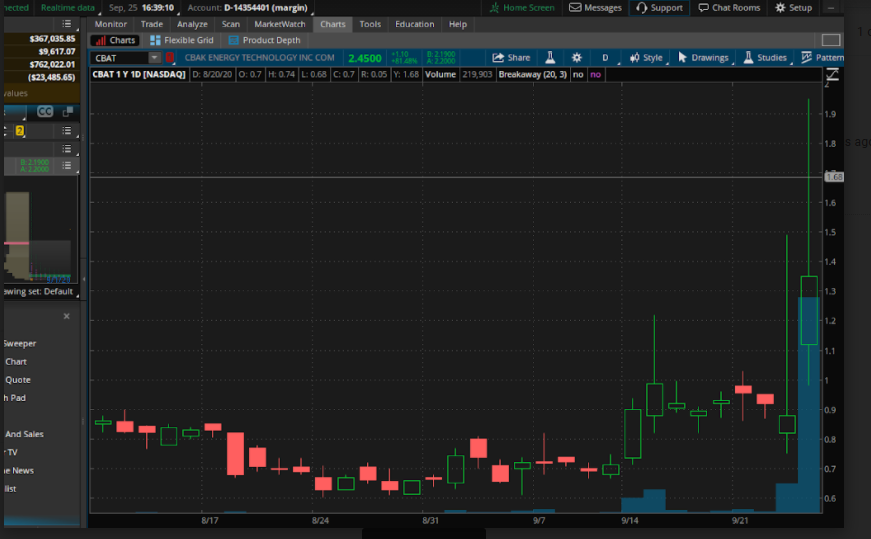This screenshot has width=871, height=539.
Task: Collapse the left sidebar splitter arrow
Action: point(84,279)
